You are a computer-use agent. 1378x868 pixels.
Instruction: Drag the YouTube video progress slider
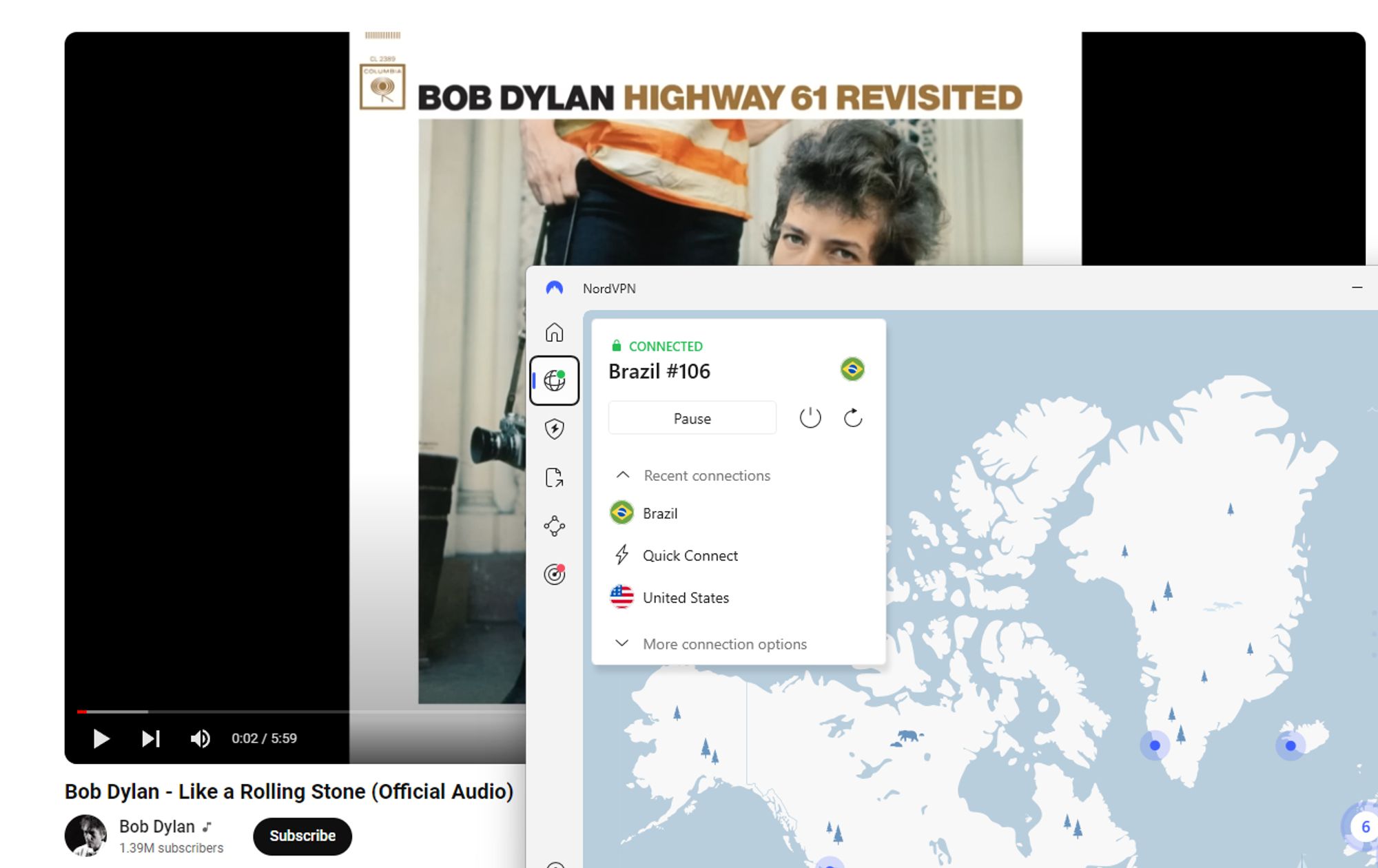click(80, 711)
